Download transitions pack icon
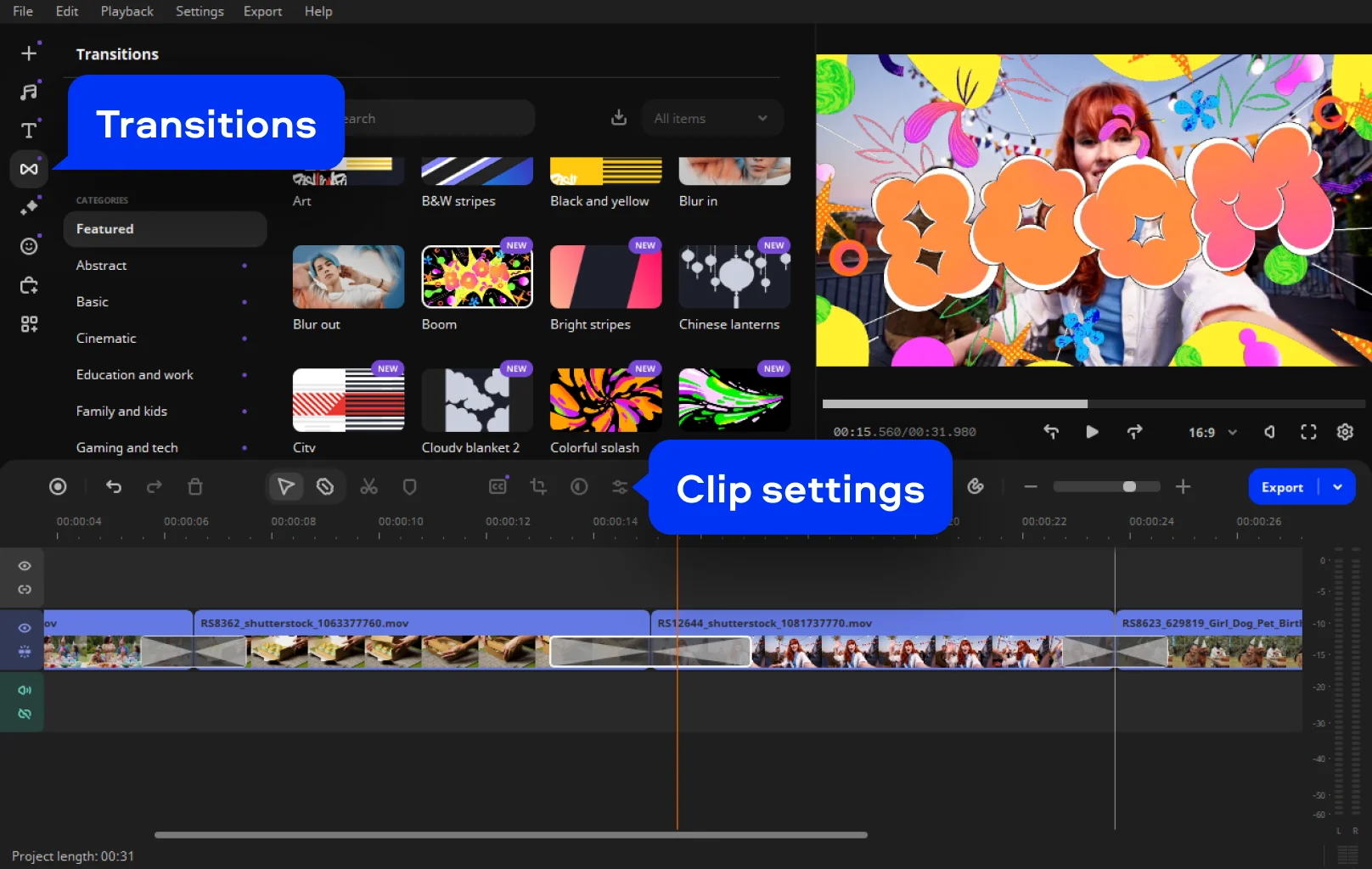Screen dimensions: 1372x869 [619, 118]
